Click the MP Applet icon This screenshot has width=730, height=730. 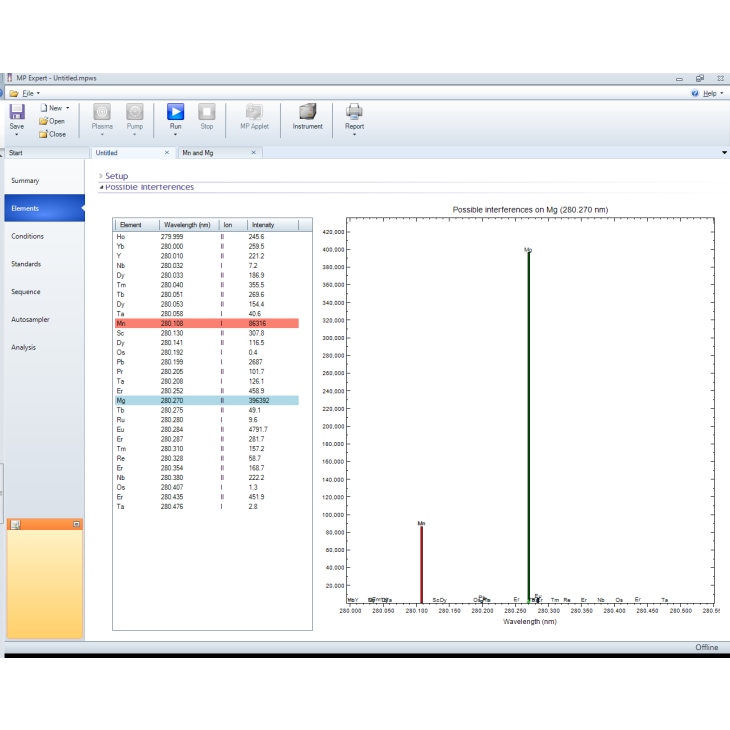[254, 111]
